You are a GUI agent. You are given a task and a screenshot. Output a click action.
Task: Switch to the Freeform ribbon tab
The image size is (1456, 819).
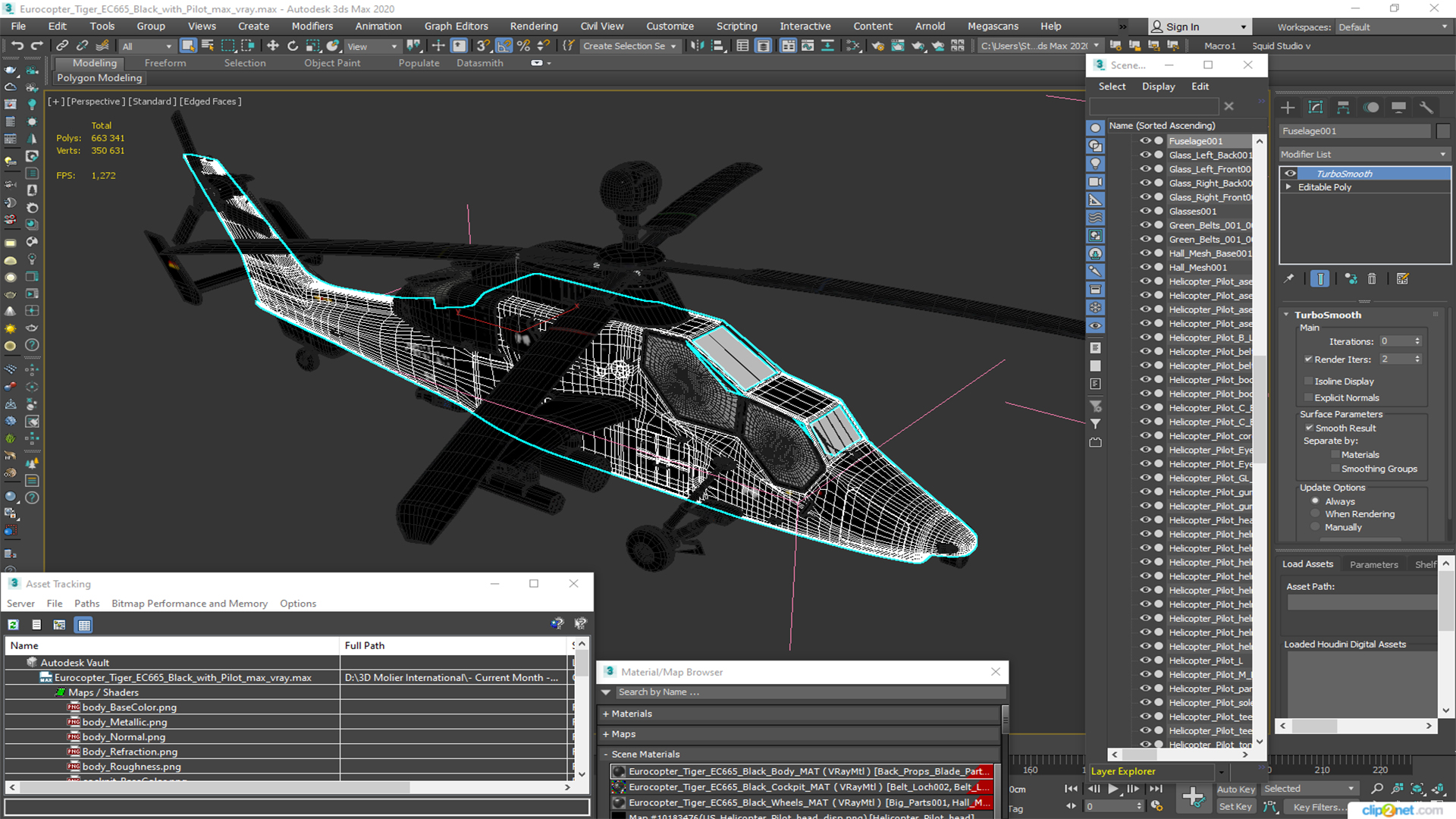point(165,63)
